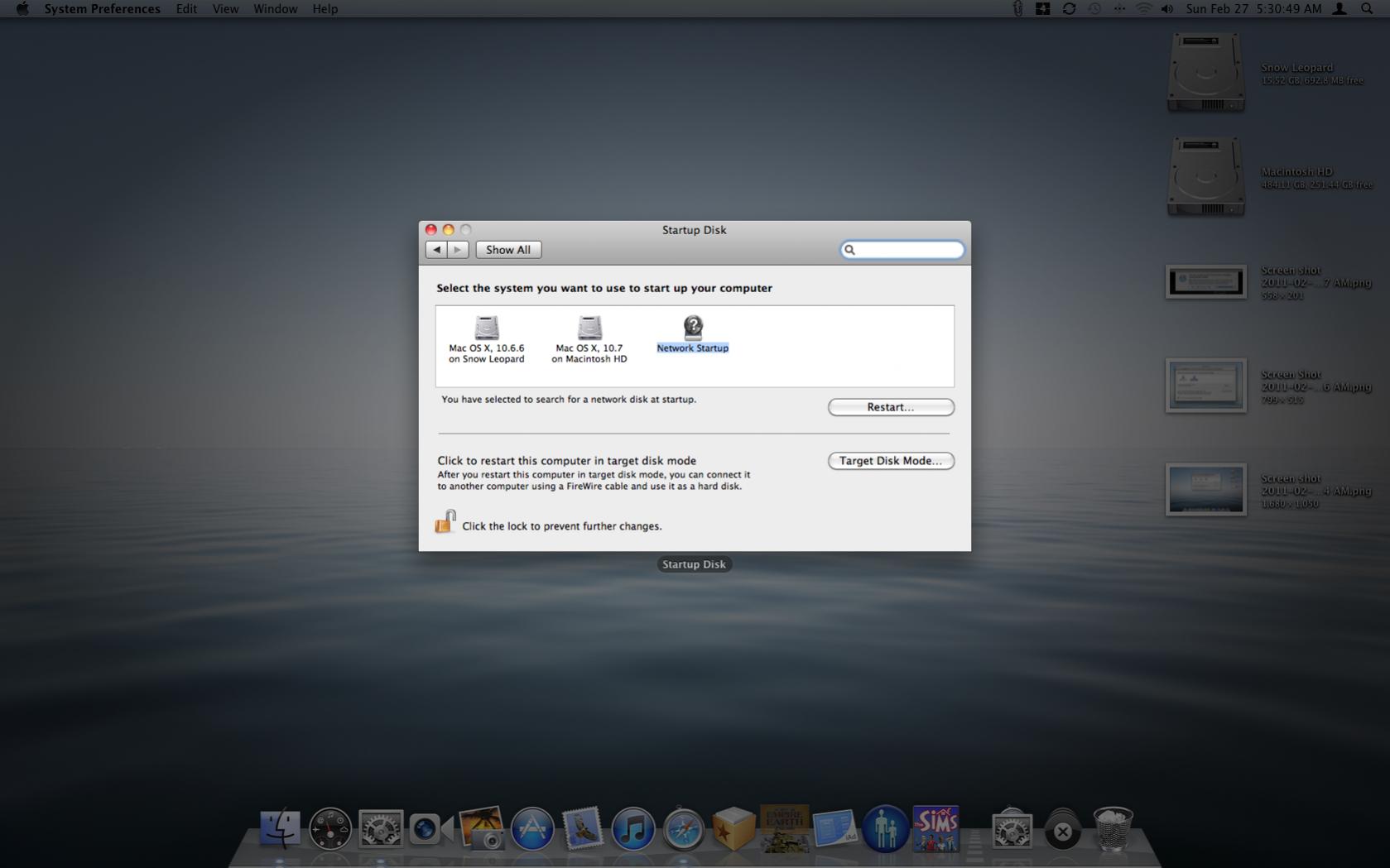Click the Time Machine menu bar icon
The image size is (1390, 868).
[1094, 8]
